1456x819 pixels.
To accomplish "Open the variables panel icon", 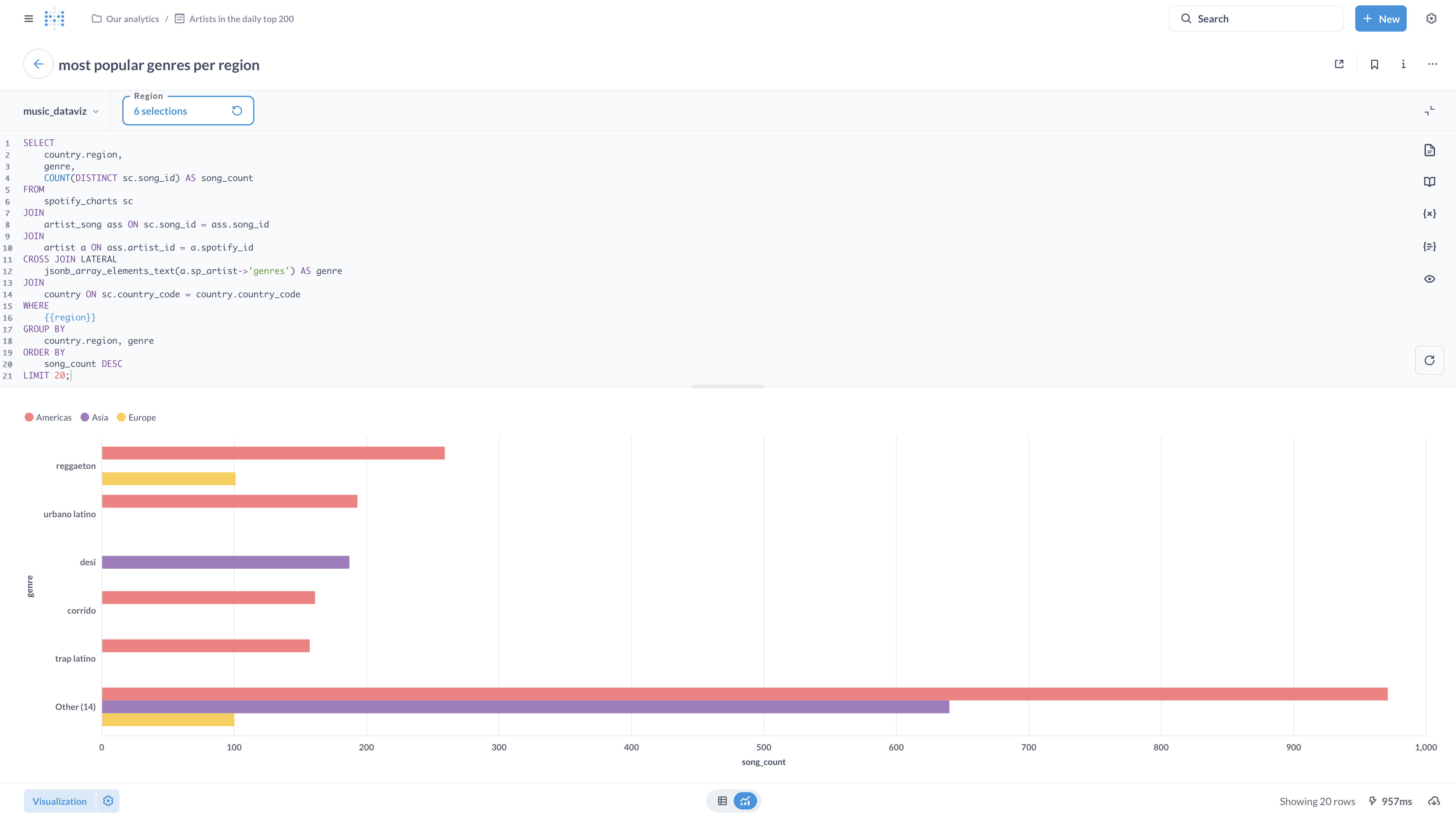I will tap(1429, 214).
